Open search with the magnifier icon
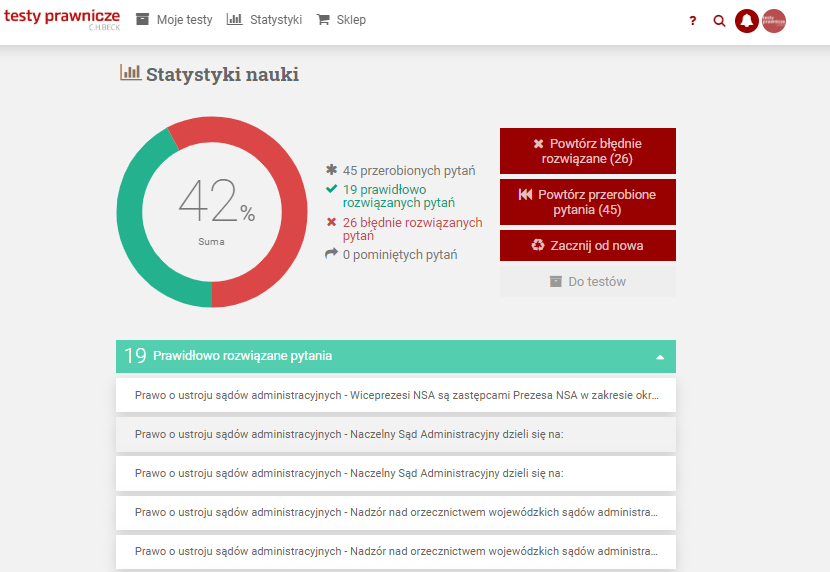The width and height of the screenshot is (830, 572). click(x=719, y=21)
